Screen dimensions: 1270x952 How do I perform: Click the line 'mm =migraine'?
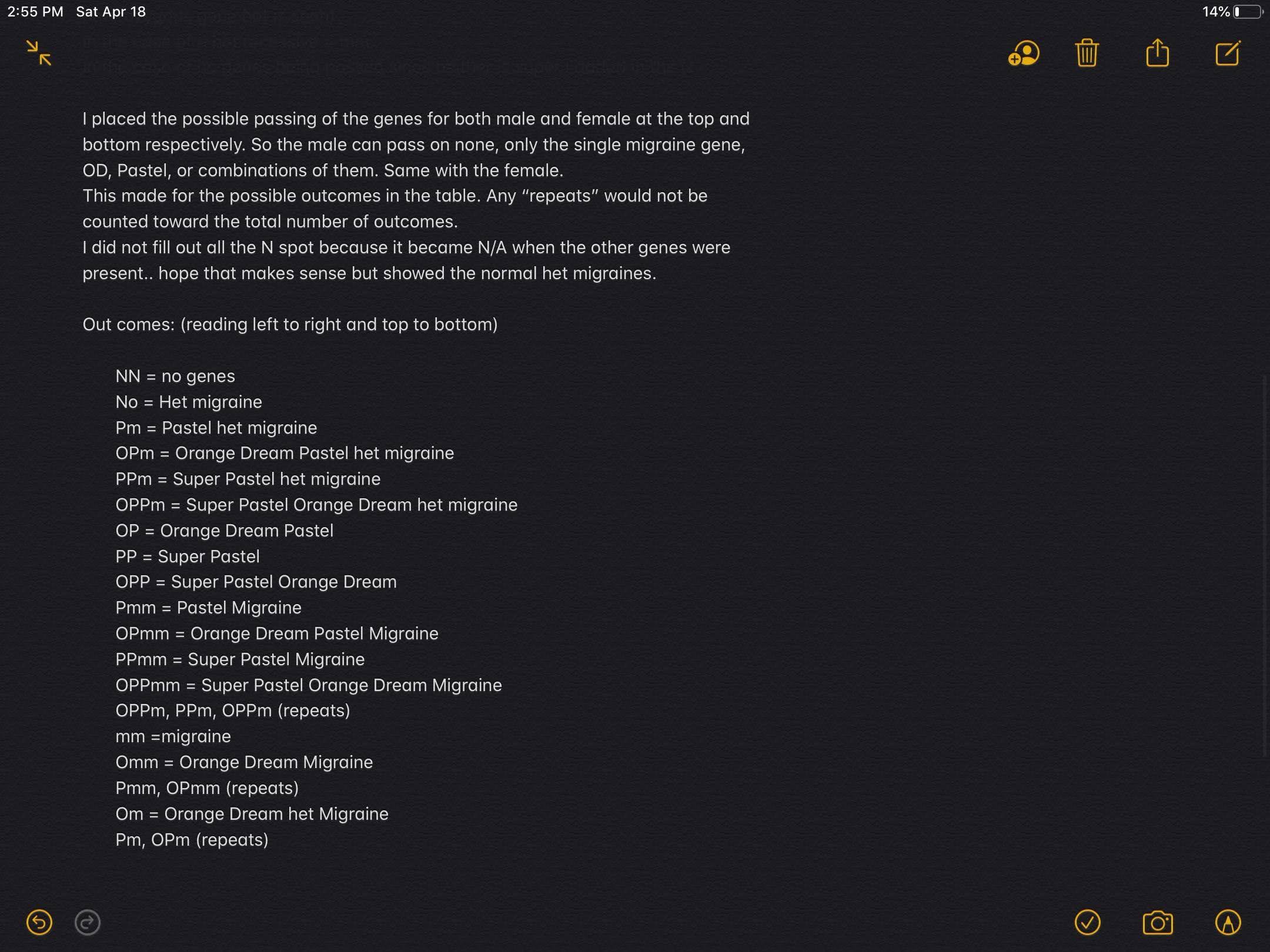tap(173, 736)
